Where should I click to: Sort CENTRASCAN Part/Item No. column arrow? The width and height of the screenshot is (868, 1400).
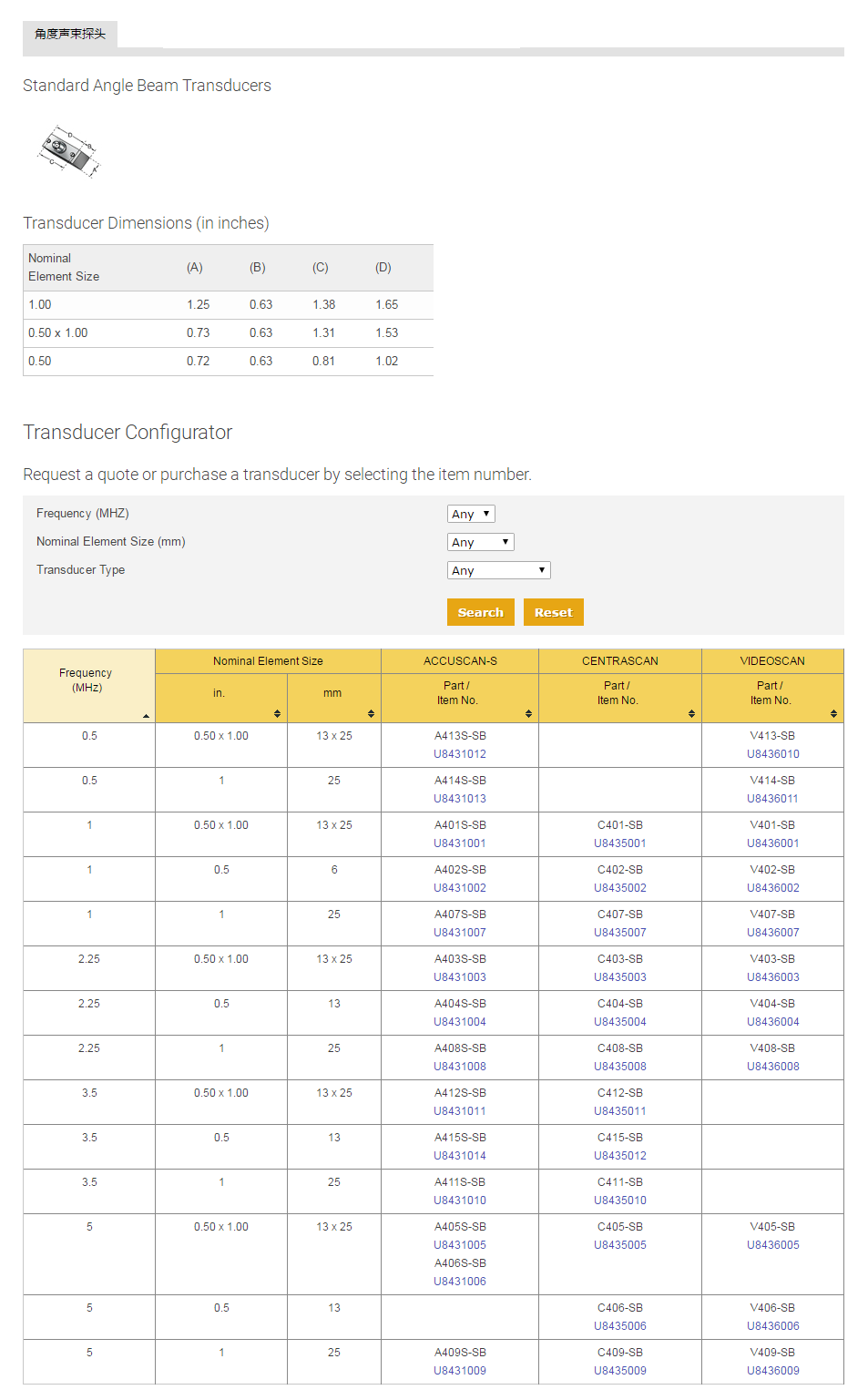tap(692, 713)
